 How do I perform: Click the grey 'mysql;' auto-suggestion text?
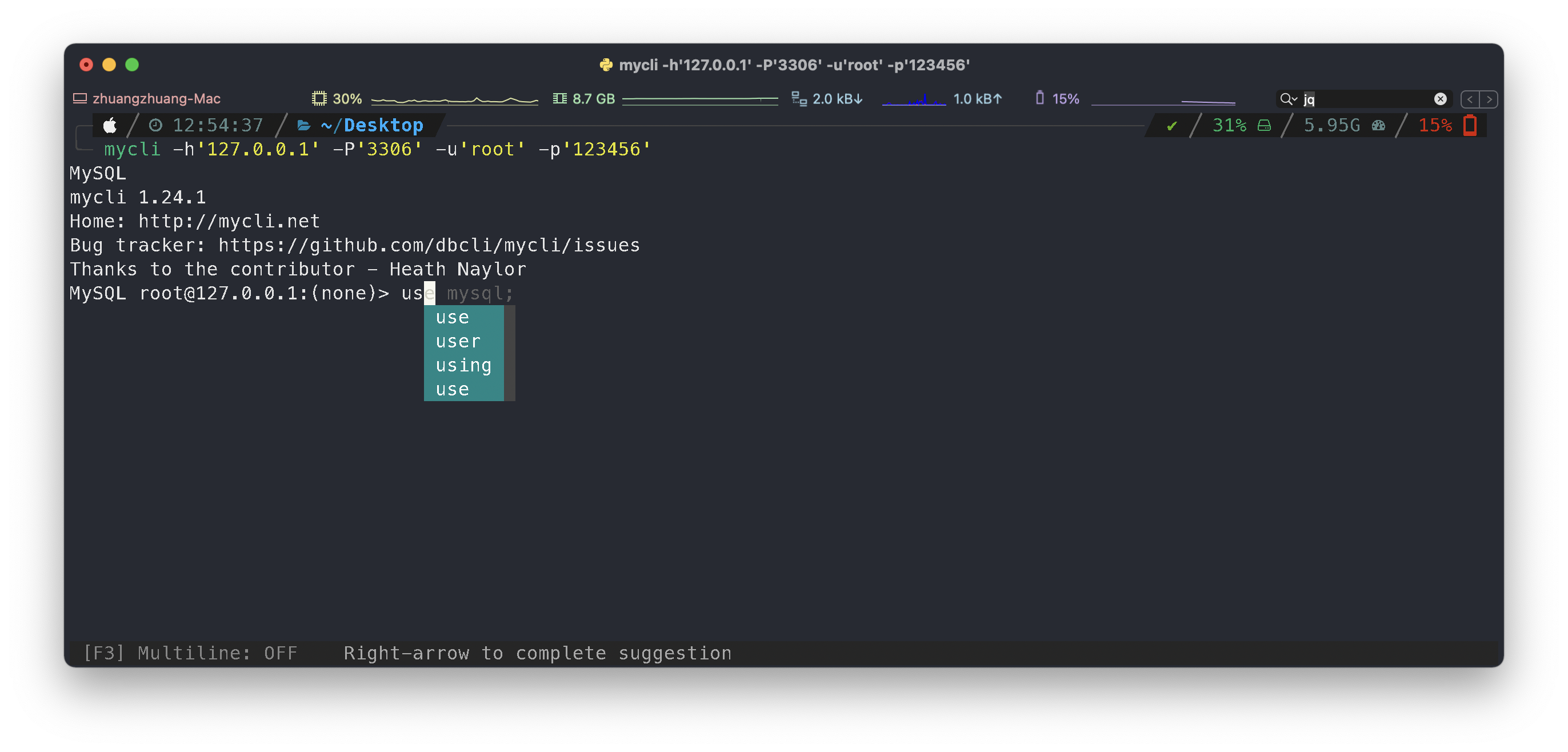(480, 294)
